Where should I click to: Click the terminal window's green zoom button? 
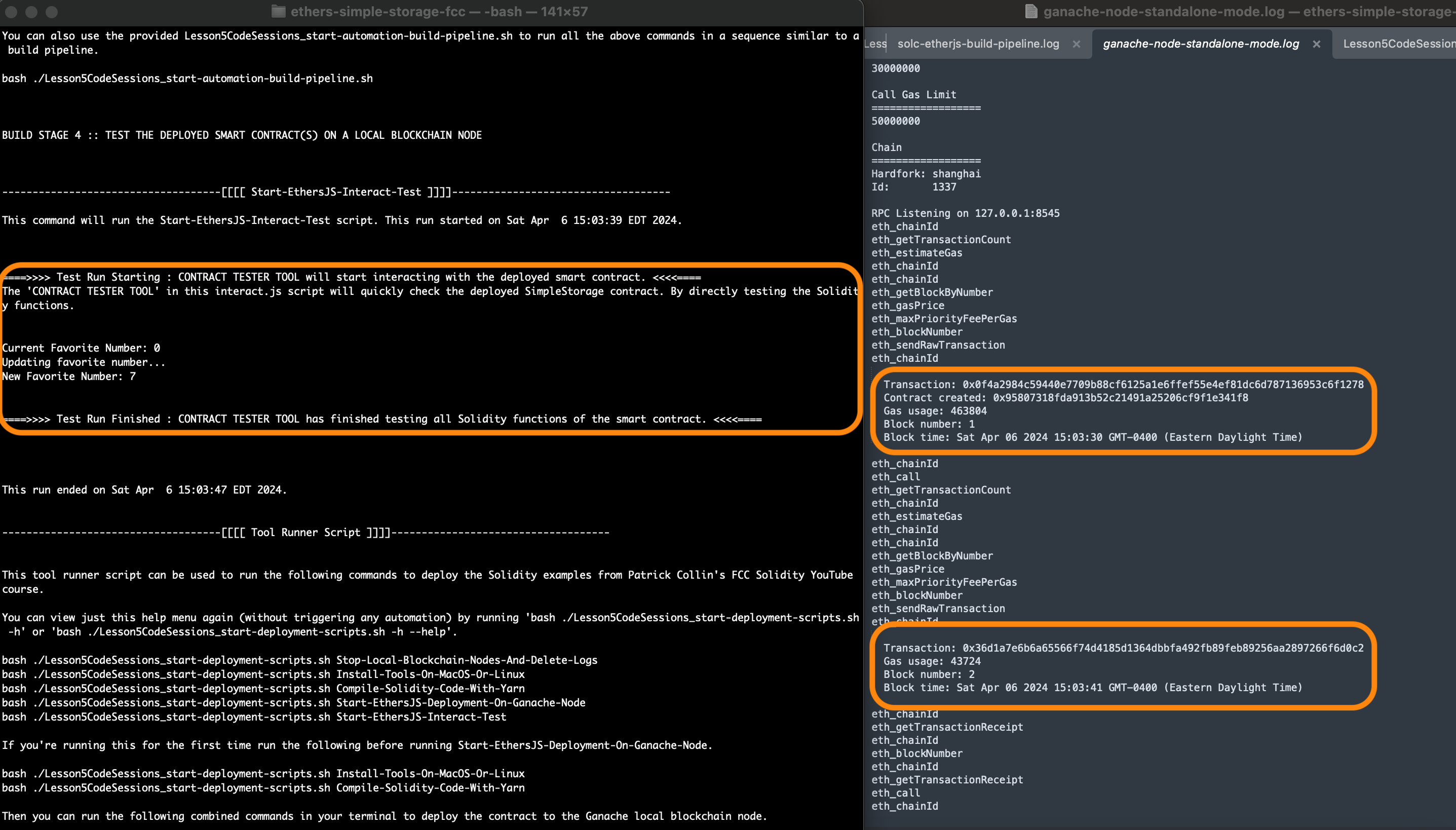(51, 11)
